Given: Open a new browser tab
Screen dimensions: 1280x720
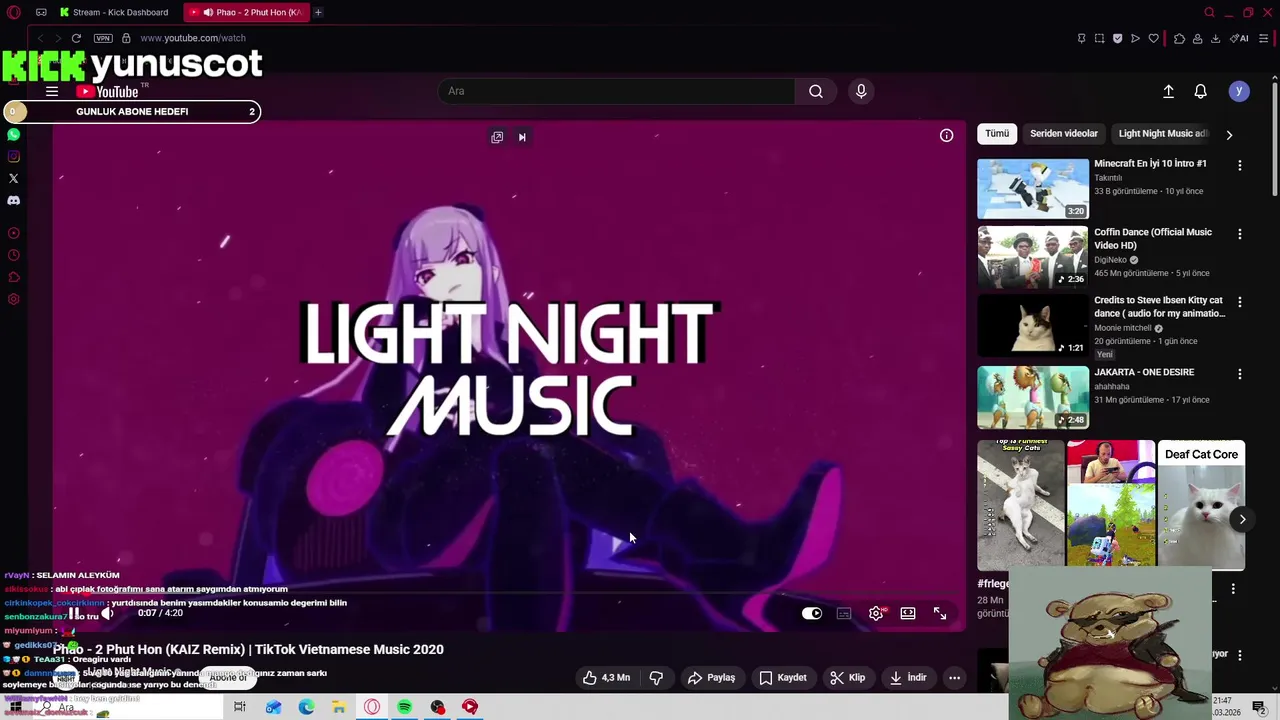Looking at the screenshot, I should [318, 12].
